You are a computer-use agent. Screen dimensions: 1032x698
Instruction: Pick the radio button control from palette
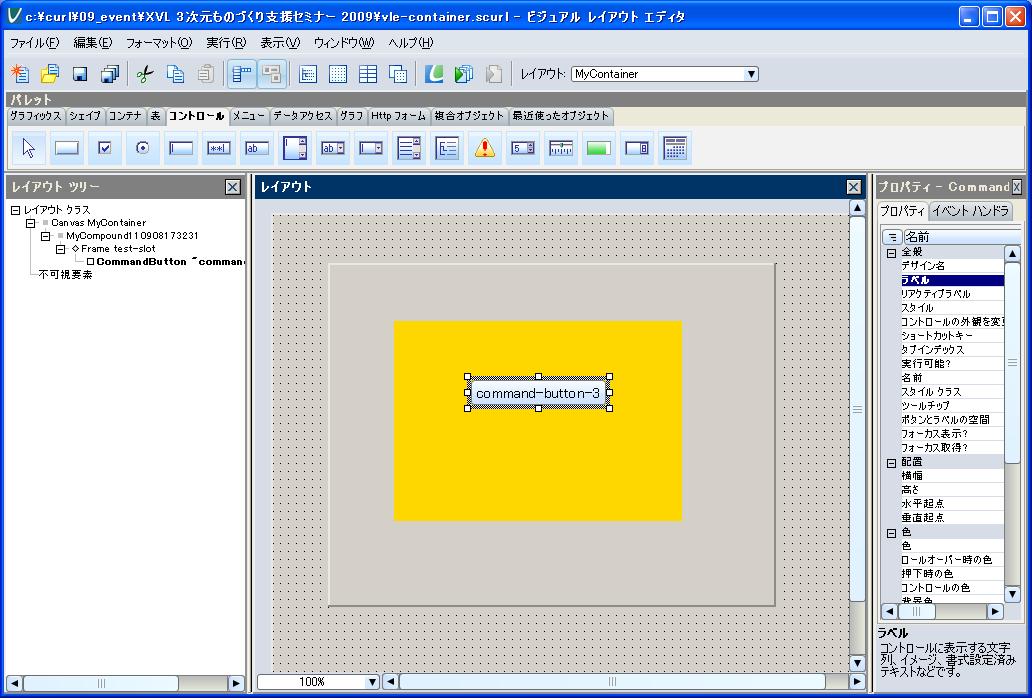[142, 148]
